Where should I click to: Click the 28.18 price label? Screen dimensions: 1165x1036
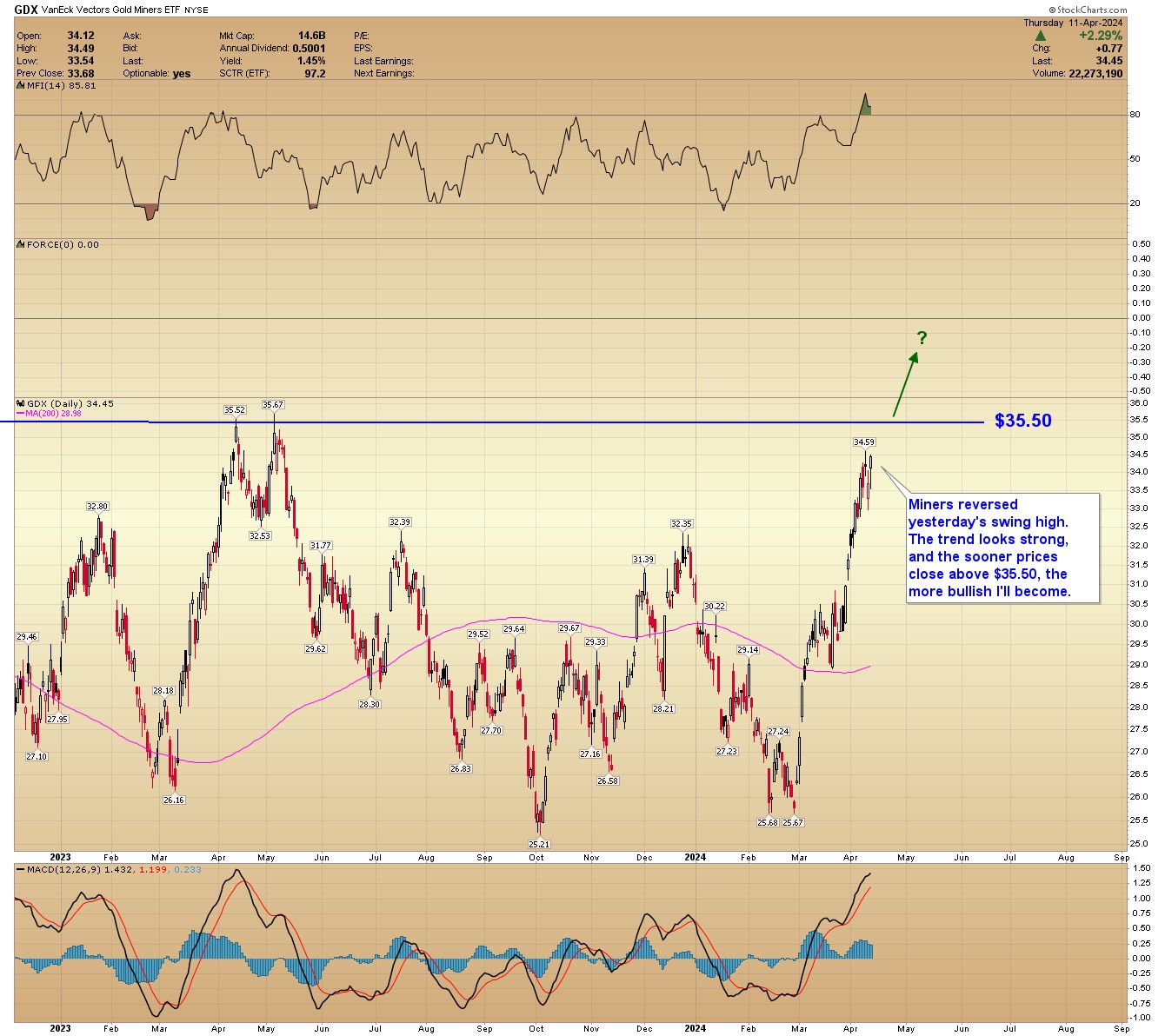(x=163, y=691)
